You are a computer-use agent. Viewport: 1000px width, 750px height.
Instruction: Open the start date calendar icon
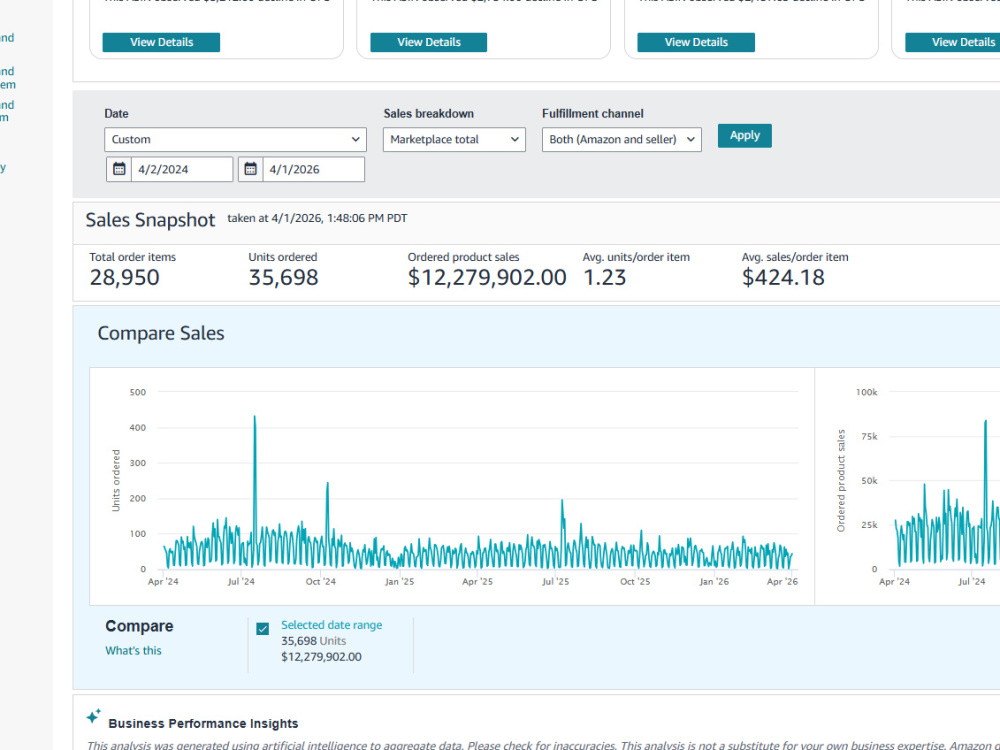[119, 169]
